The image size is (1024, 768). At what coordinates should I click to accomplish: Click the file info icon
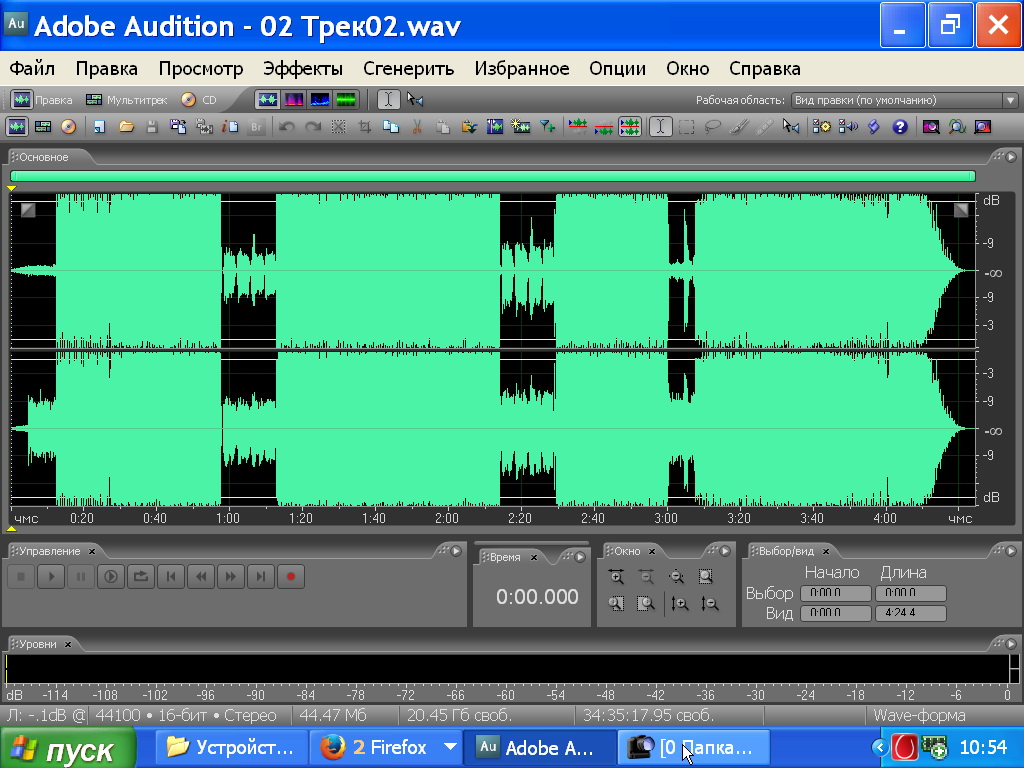[230, 127]
